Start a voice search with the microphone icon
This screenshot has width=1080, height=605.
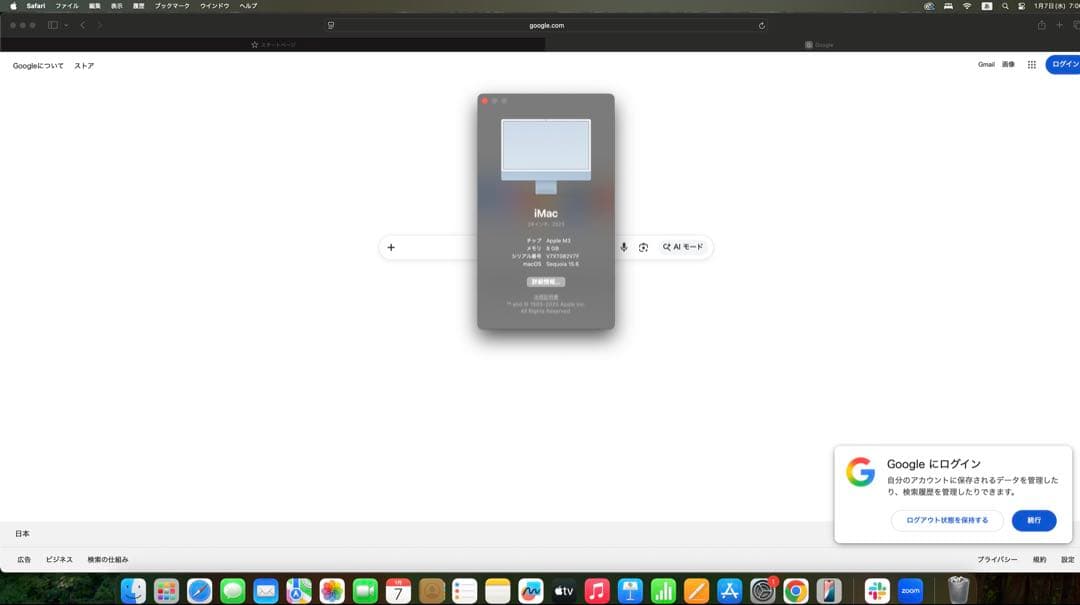pyautogui.click(x=623, y=247)
